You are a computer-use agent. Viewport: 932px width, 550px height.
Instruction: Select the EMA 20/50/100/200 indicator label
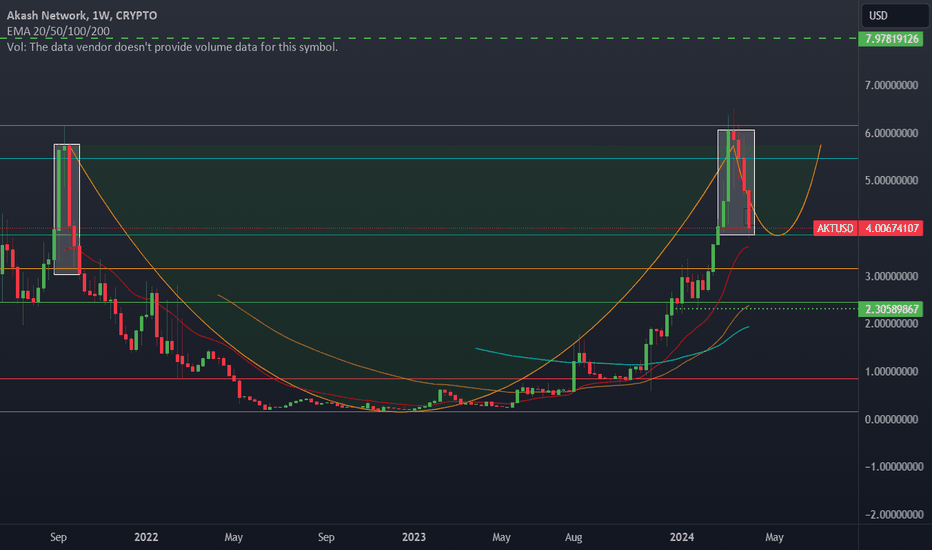pyautogui.click(x=58, y=31)
